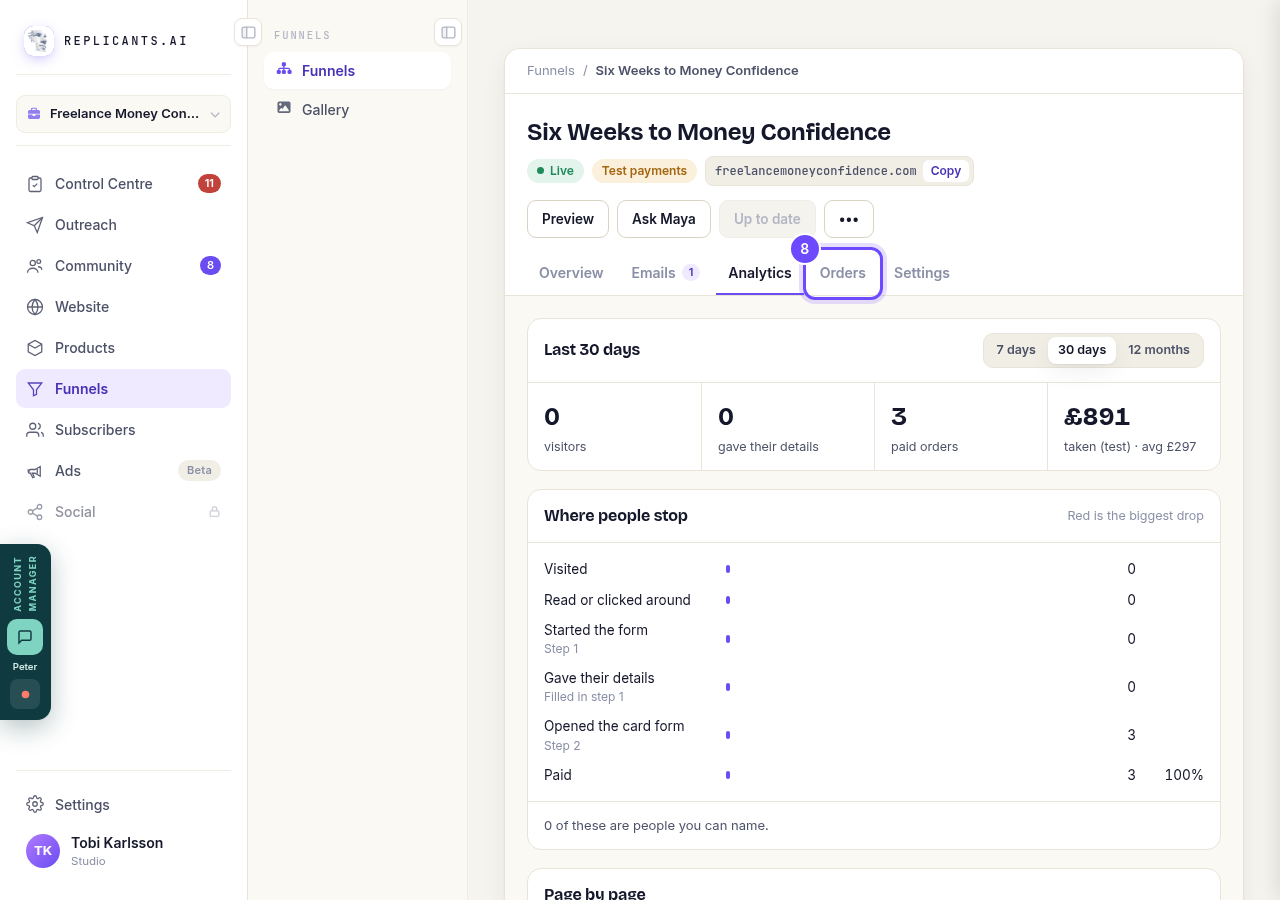Viewport: 1280px width, 900px height.
Task: Open the Freelance Money Con... workspace dropdown
Action: [123, 114]
